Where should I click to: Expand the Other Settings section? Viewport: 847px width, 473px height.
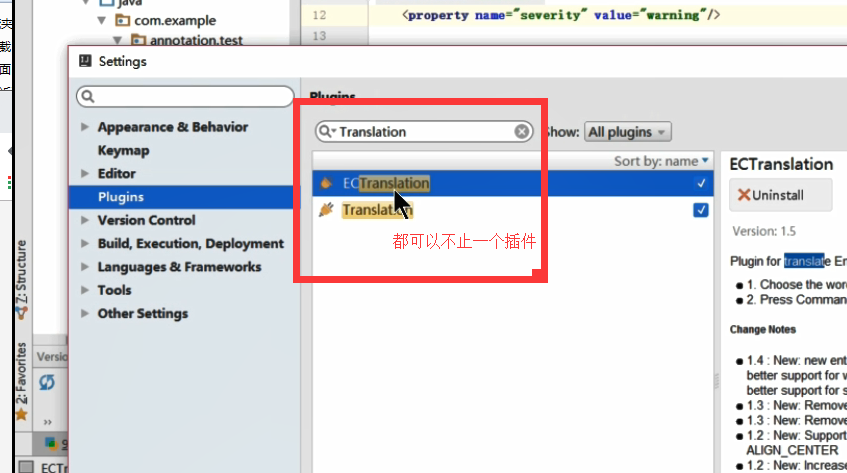click(x=85, y=313)
